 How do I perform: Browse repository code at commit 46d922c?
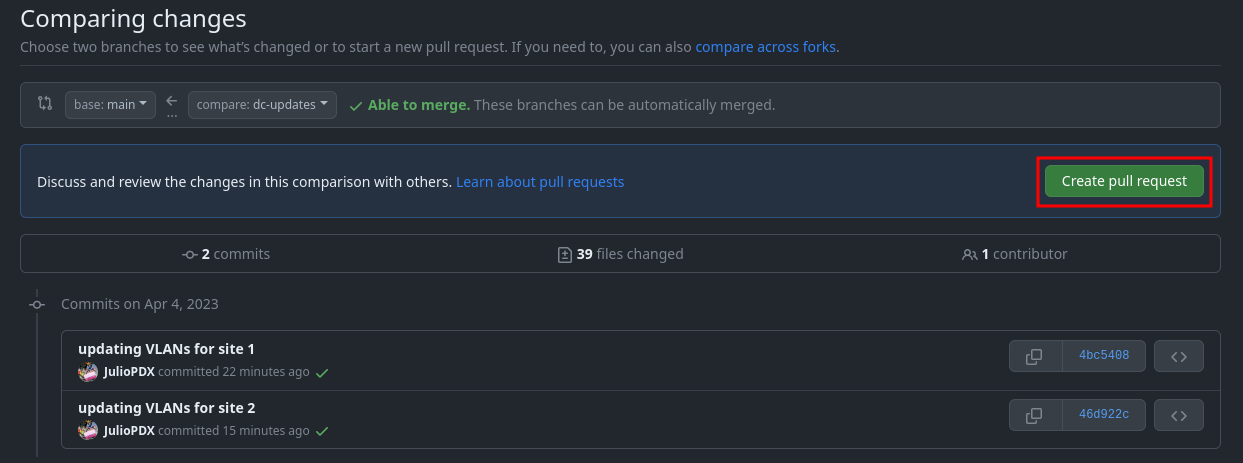coord(1178,415)
